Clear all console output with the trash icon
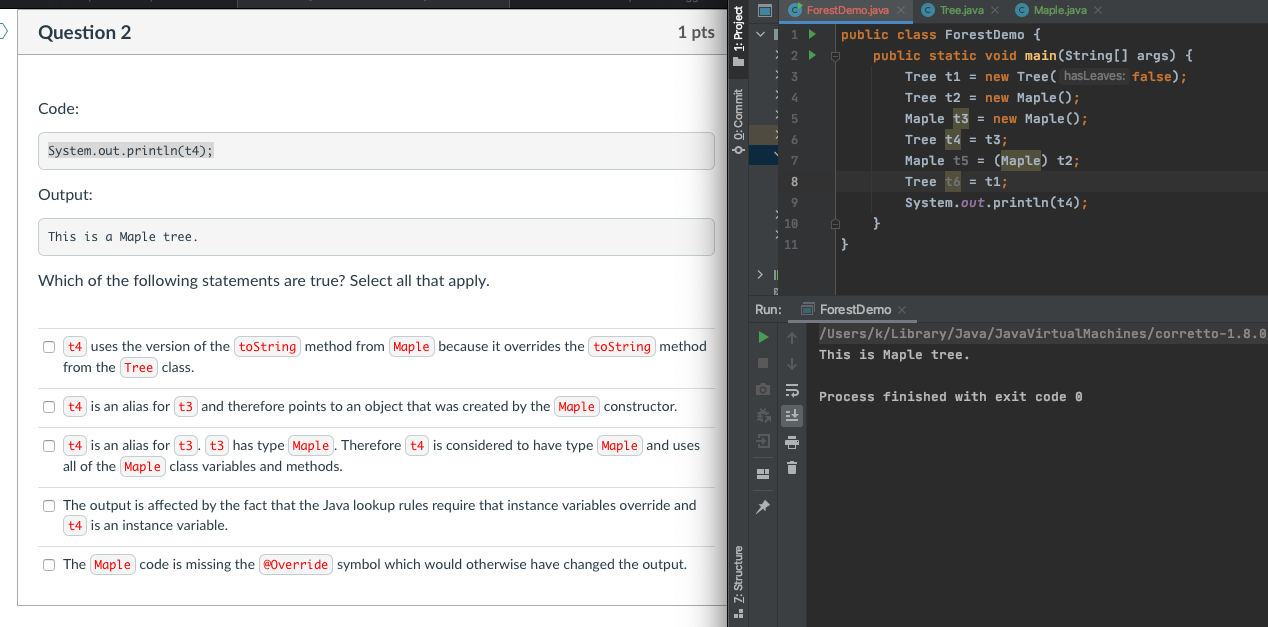1268x627 pixels. coord(791,467)
